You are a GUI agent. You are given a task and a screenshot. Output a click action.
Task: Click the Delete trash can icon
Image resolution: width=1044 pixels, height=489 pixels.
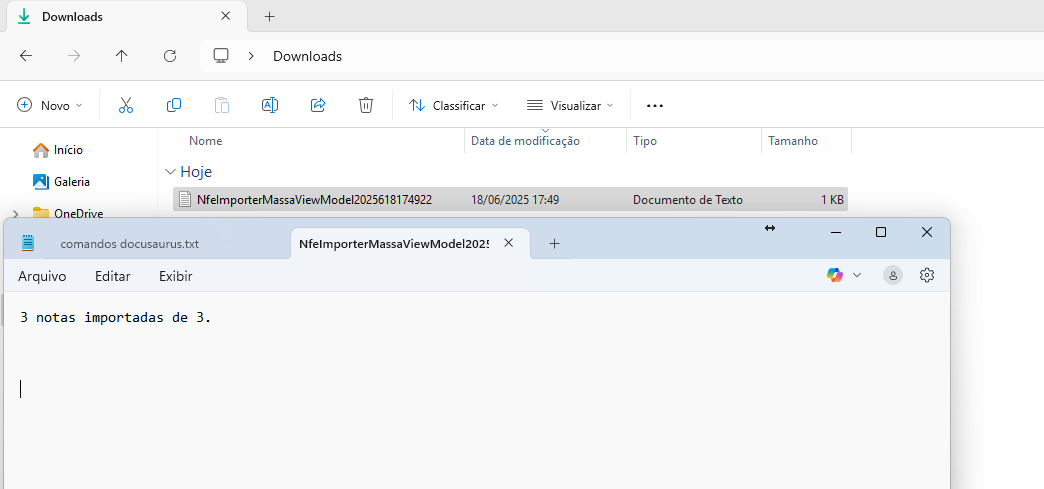(x=366, y=105)
